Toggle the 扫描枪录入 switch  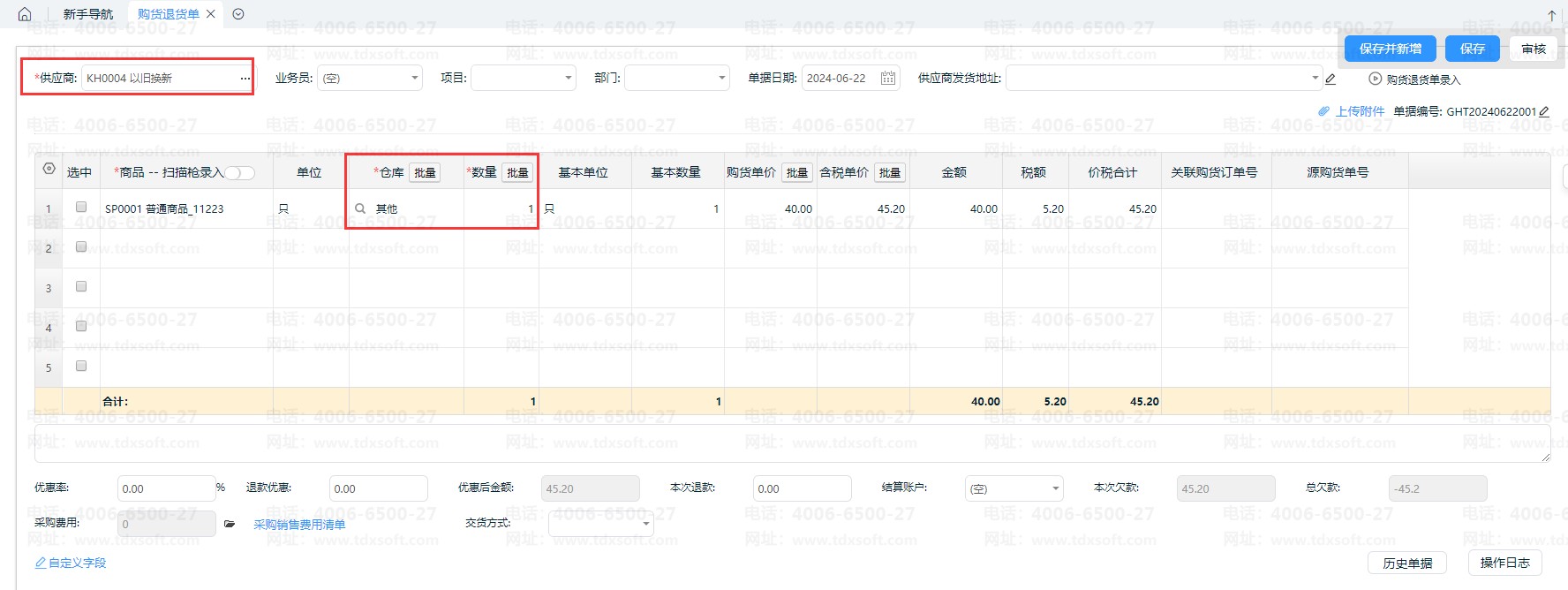239,173
